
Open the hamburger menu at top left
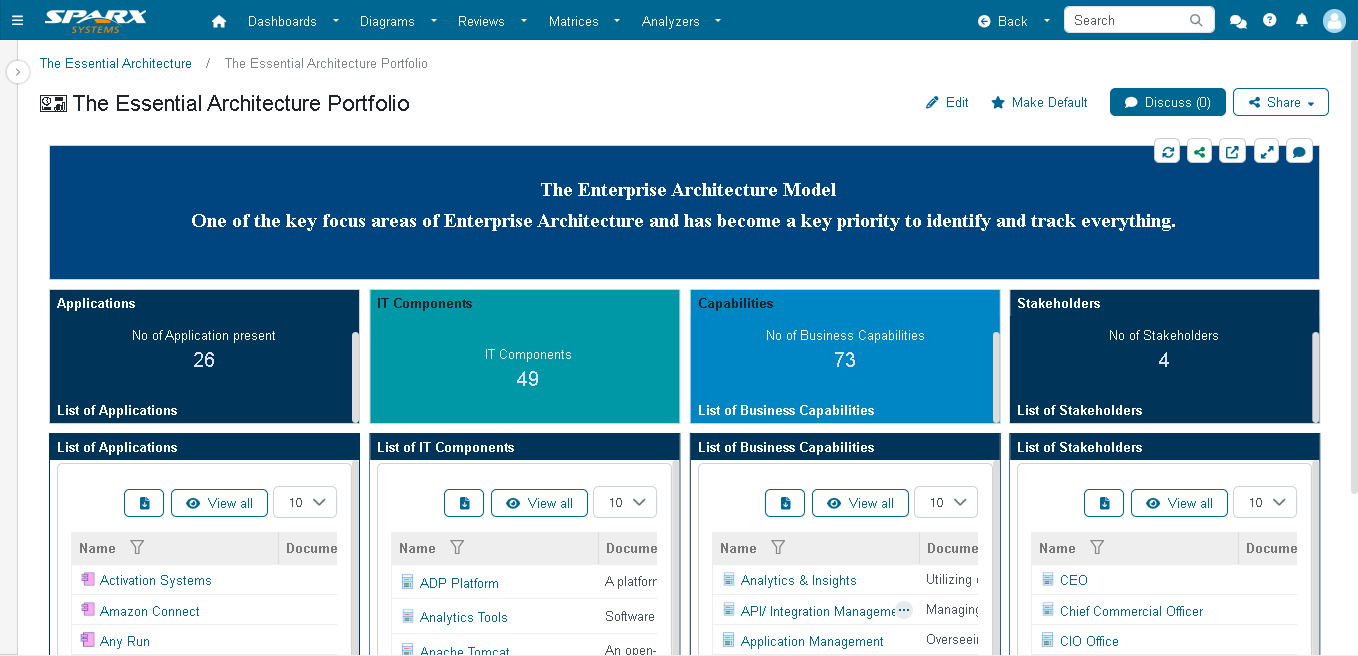coord(17,21)
